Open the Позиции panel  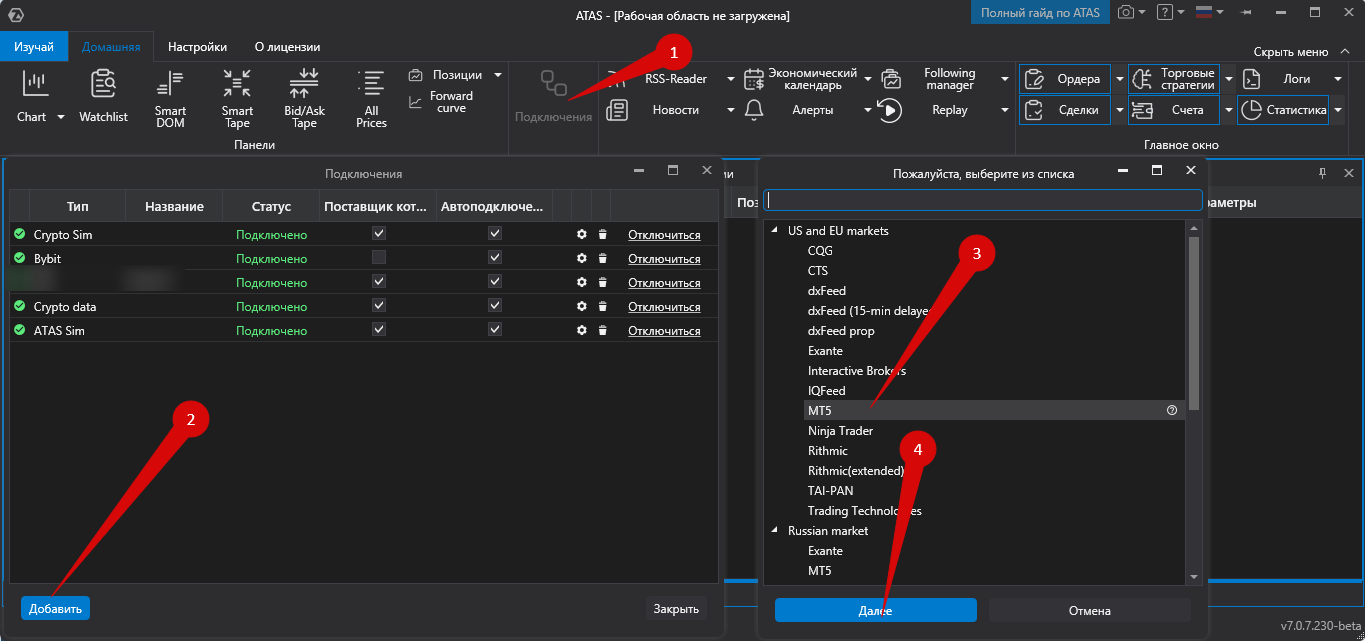(x=446, y=75)
